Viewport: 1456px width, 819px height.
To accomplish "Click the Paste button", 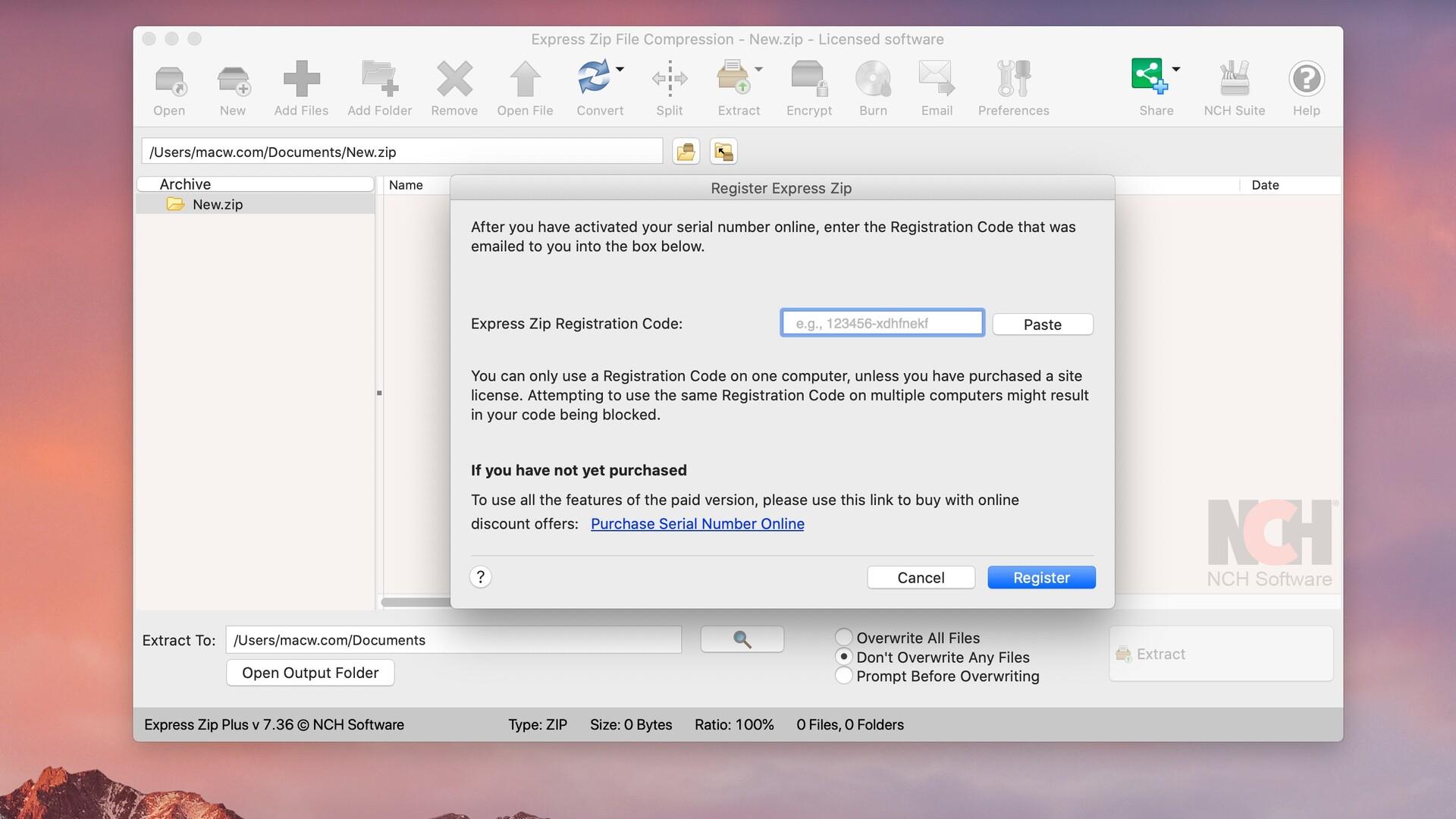I will tap(1042, 323).
